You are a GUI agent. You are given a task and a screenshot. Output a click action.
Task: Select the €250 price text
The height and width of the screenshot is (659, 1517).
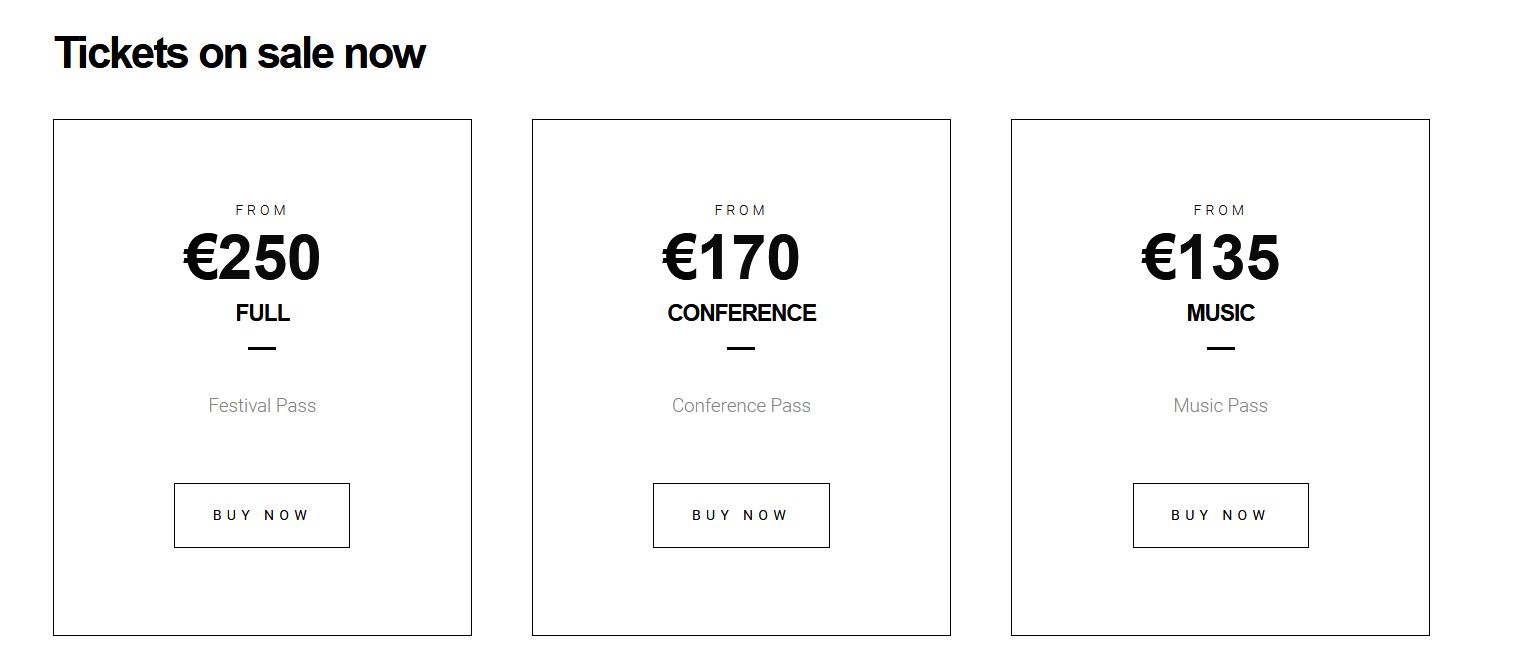(x=253, y=258)
